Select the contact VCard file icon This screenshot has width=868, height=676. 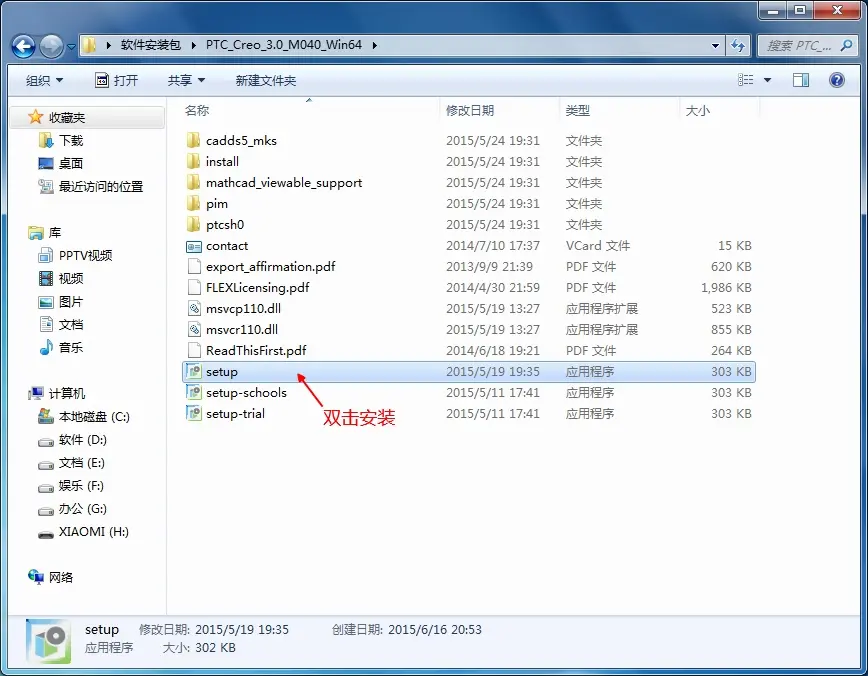click(193, 246)
